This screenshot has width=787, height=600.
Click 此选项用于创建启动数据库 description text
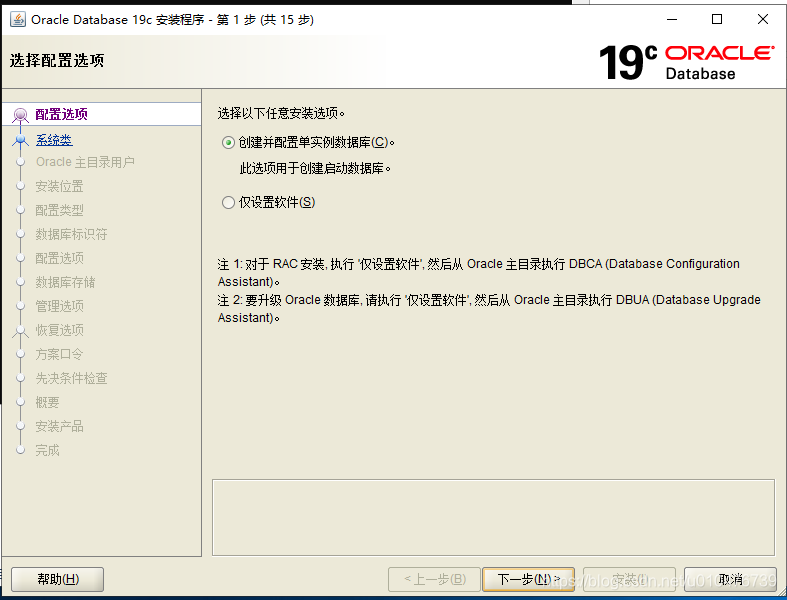[315, 168]
